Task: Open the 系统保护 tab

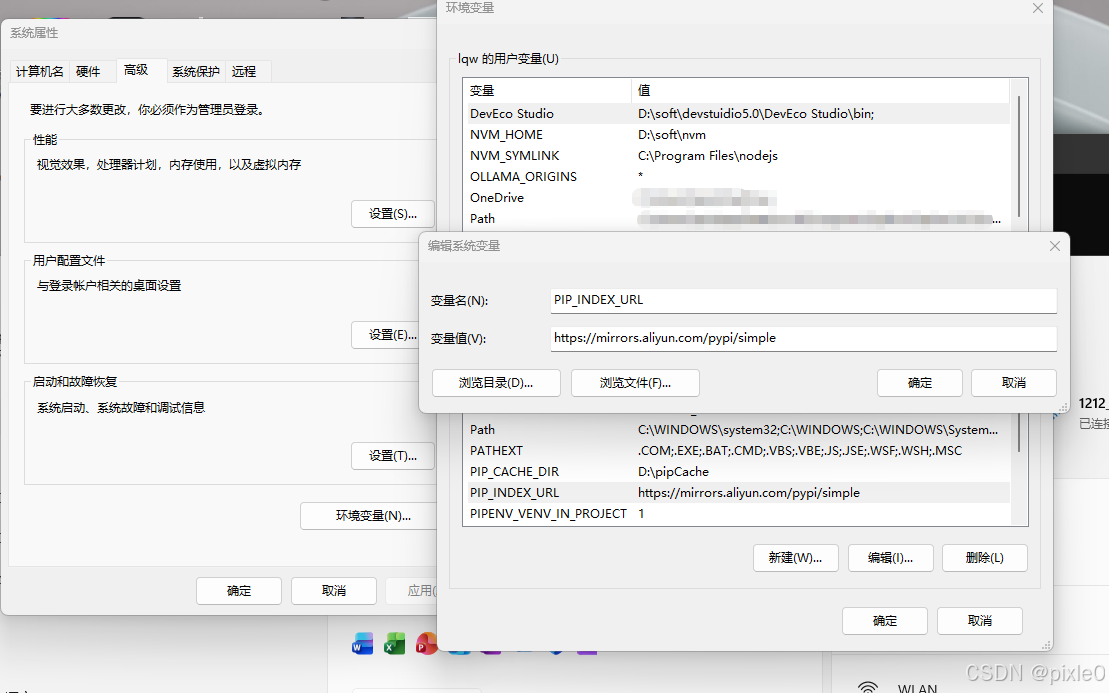Action: click(x=196, y=71)
